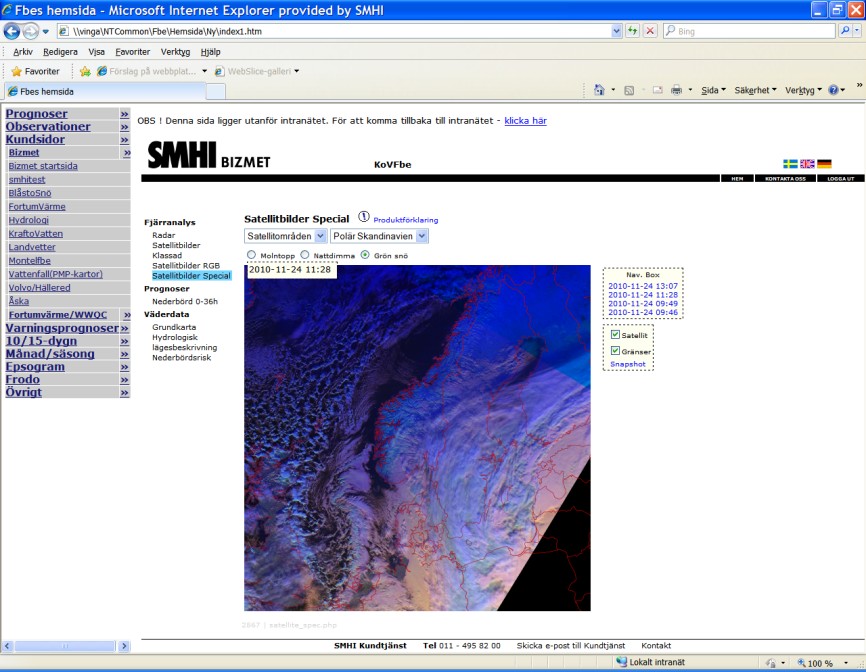Open image time 2010-11-24 13:07
Viewport: 866px width, 672px height.
[643, 286]
